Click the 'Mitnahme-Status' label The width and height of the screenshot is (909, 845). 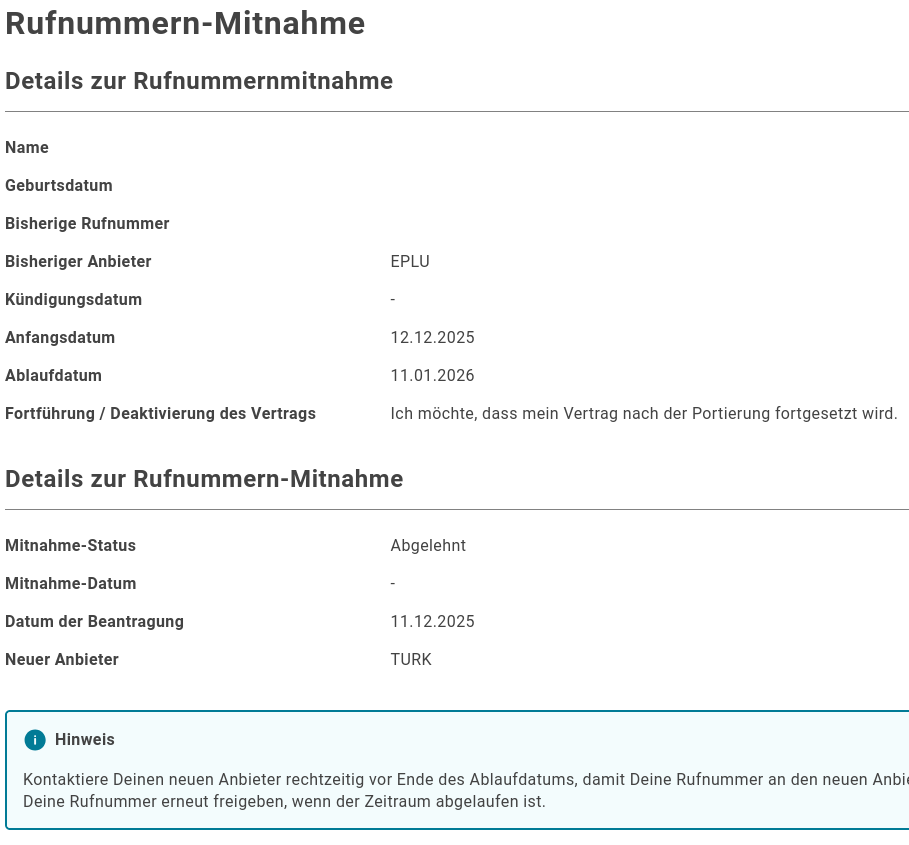tap(70, 545)
